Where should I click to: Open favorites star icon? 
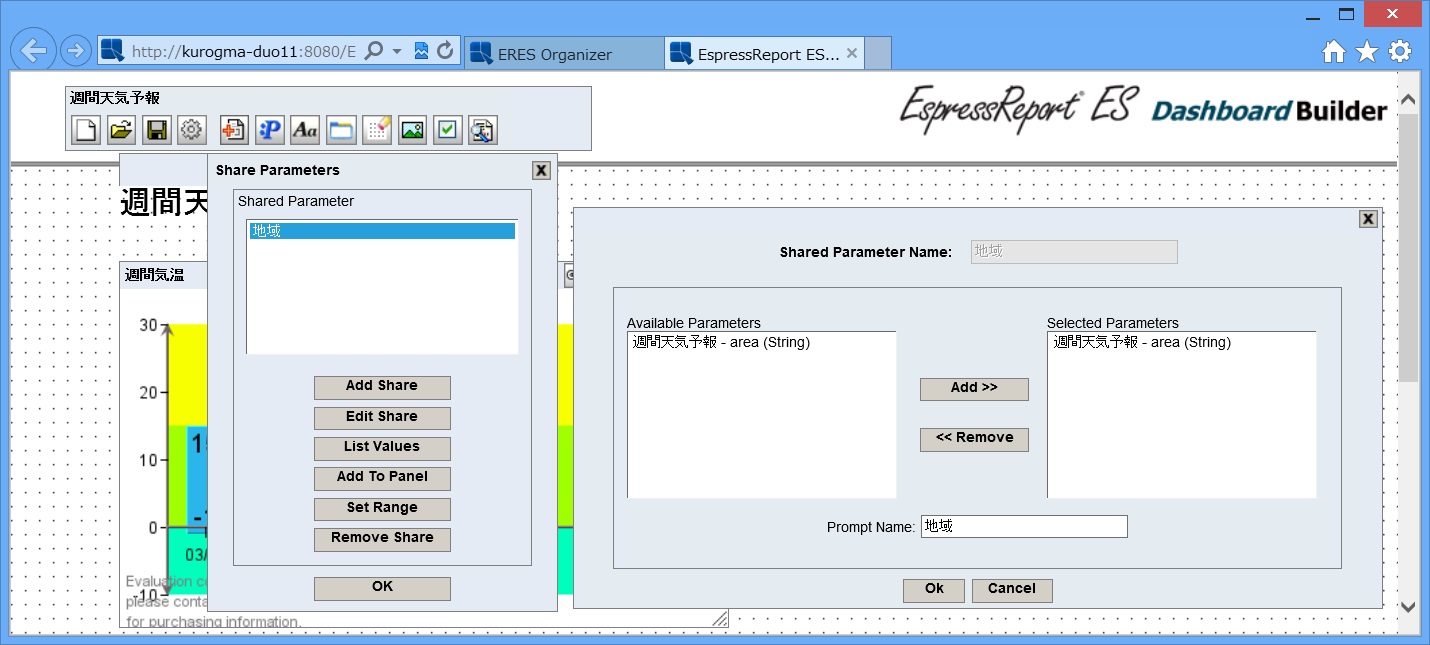[x=1367, y=52]
